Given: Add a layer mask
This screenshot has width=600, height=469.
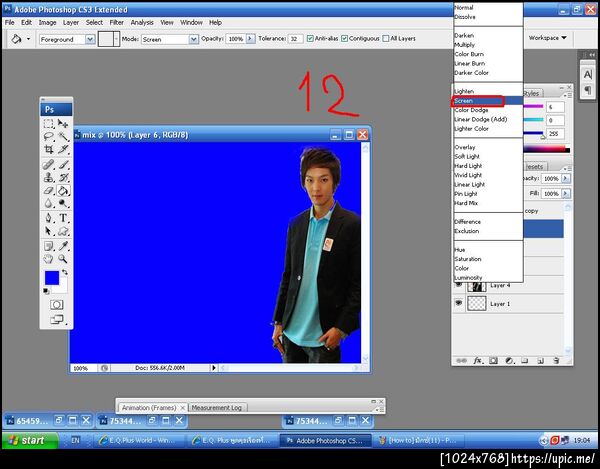Looking at the screenshot, I should 493,360.
